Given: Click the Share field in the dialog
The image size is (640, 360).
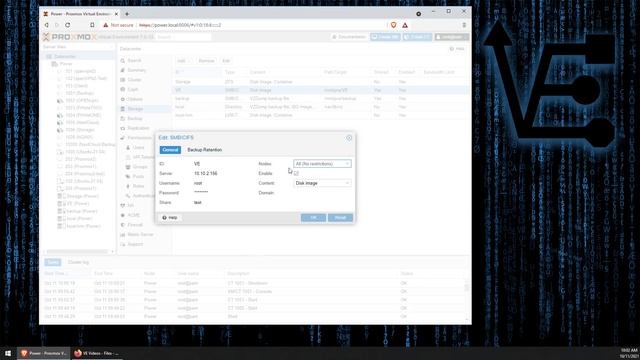Looking at the screenshot, I should [222, 202].
